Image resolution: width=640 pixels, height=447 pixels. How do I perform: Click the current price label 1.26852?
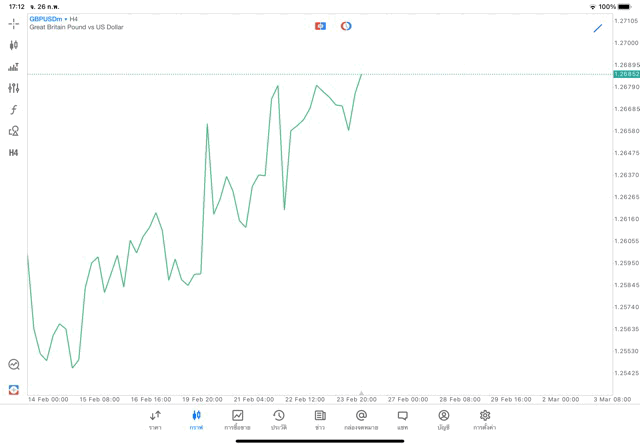(626, 74)
